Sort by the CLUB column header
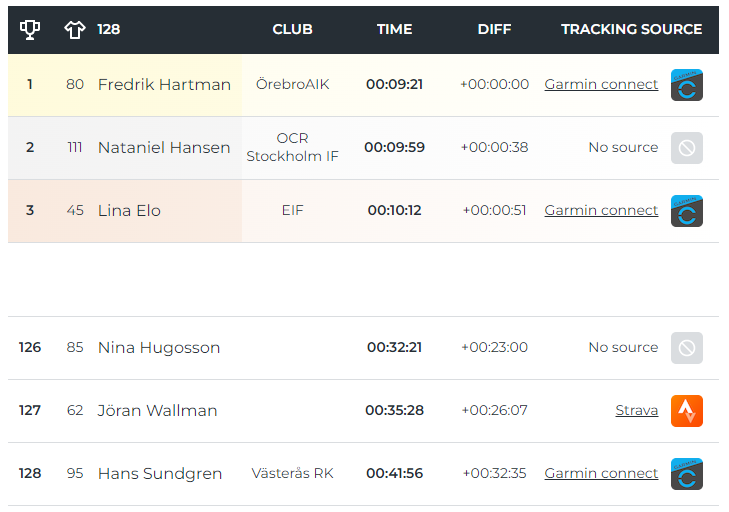This screenshot has height=512, width=729. [x=292, y=29]
